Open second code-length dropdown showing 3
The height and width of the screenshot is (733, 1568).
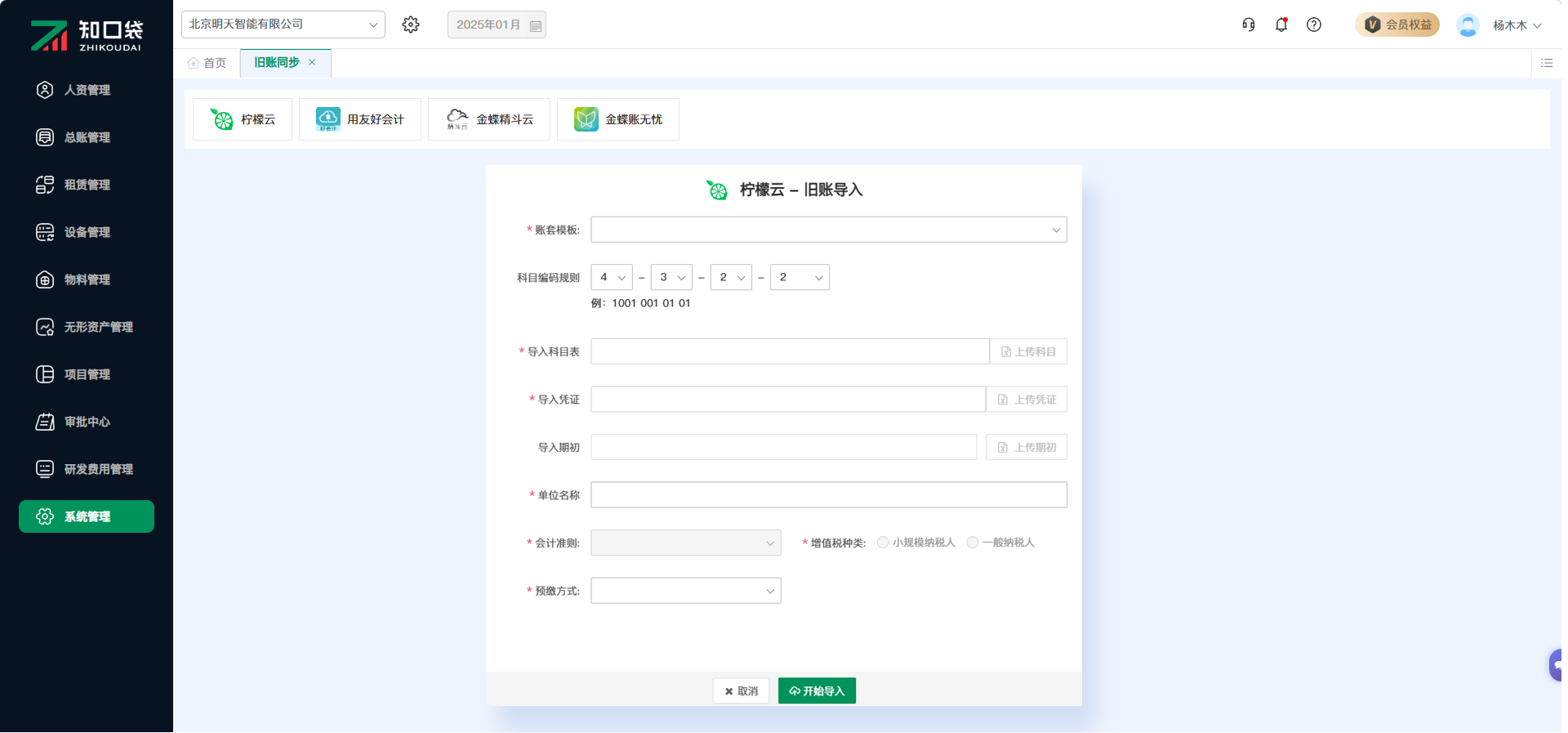pyautogui.click(x=671, y=277)
